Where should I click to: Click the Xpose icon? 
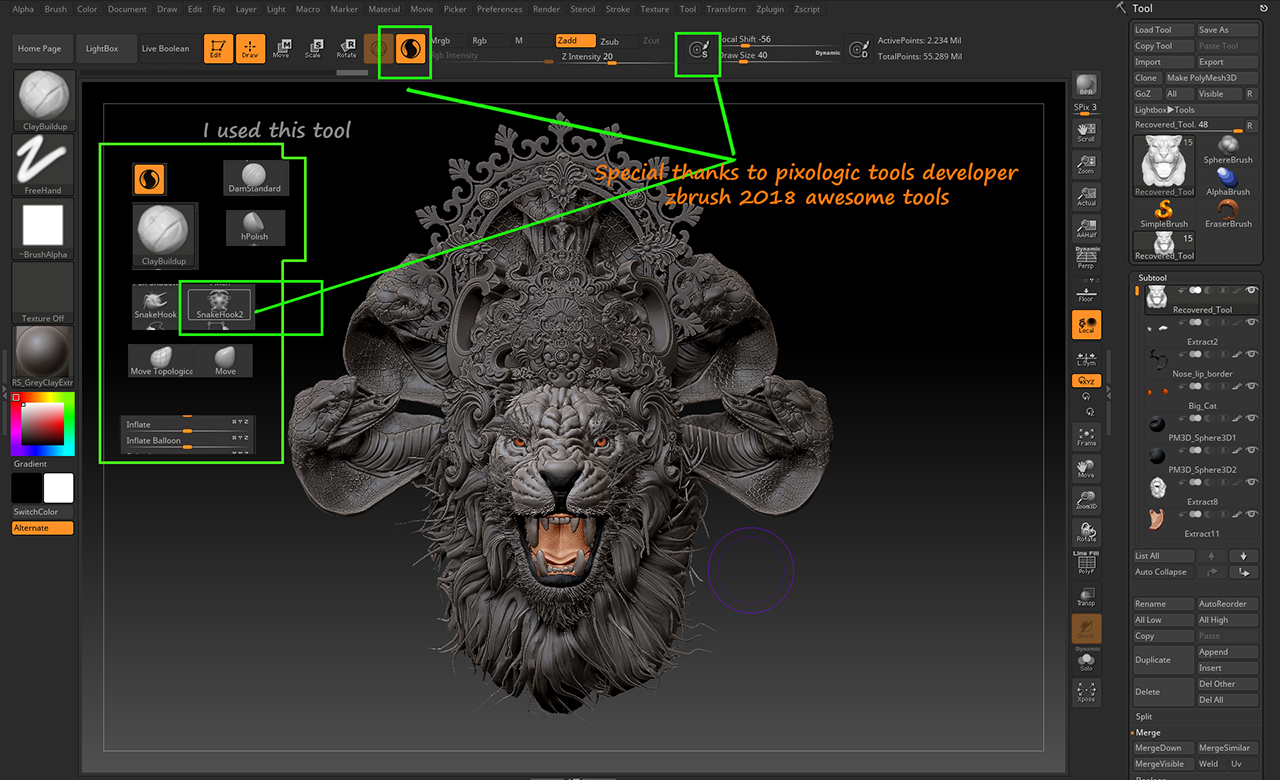coord(1086,692)
